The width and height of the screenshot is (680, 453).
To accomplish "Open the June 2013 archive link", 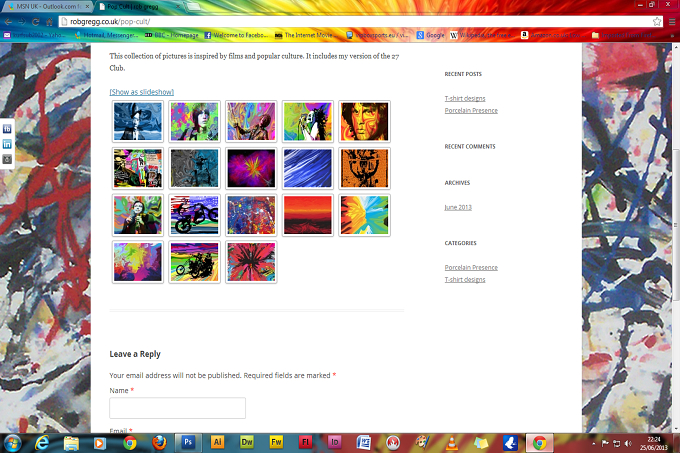I will (x=458, y=207).
